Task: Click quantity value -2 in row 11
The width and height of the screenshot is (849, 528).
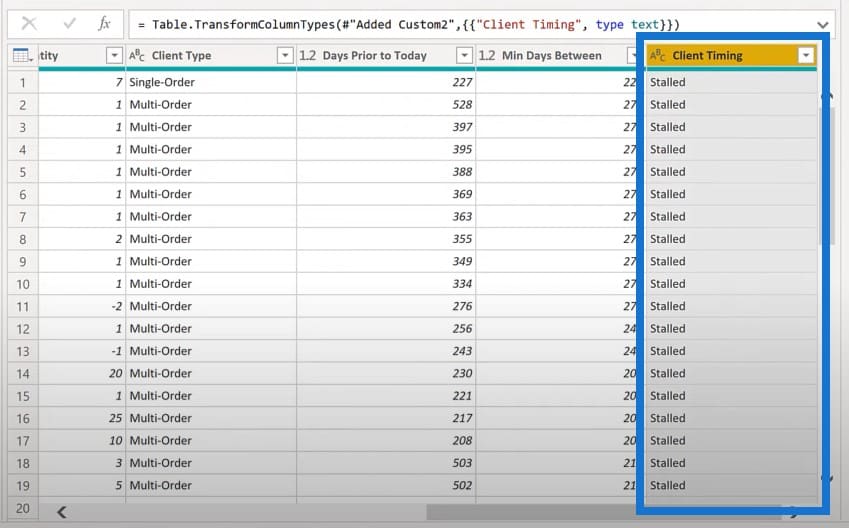Action: tap(117, 307)
